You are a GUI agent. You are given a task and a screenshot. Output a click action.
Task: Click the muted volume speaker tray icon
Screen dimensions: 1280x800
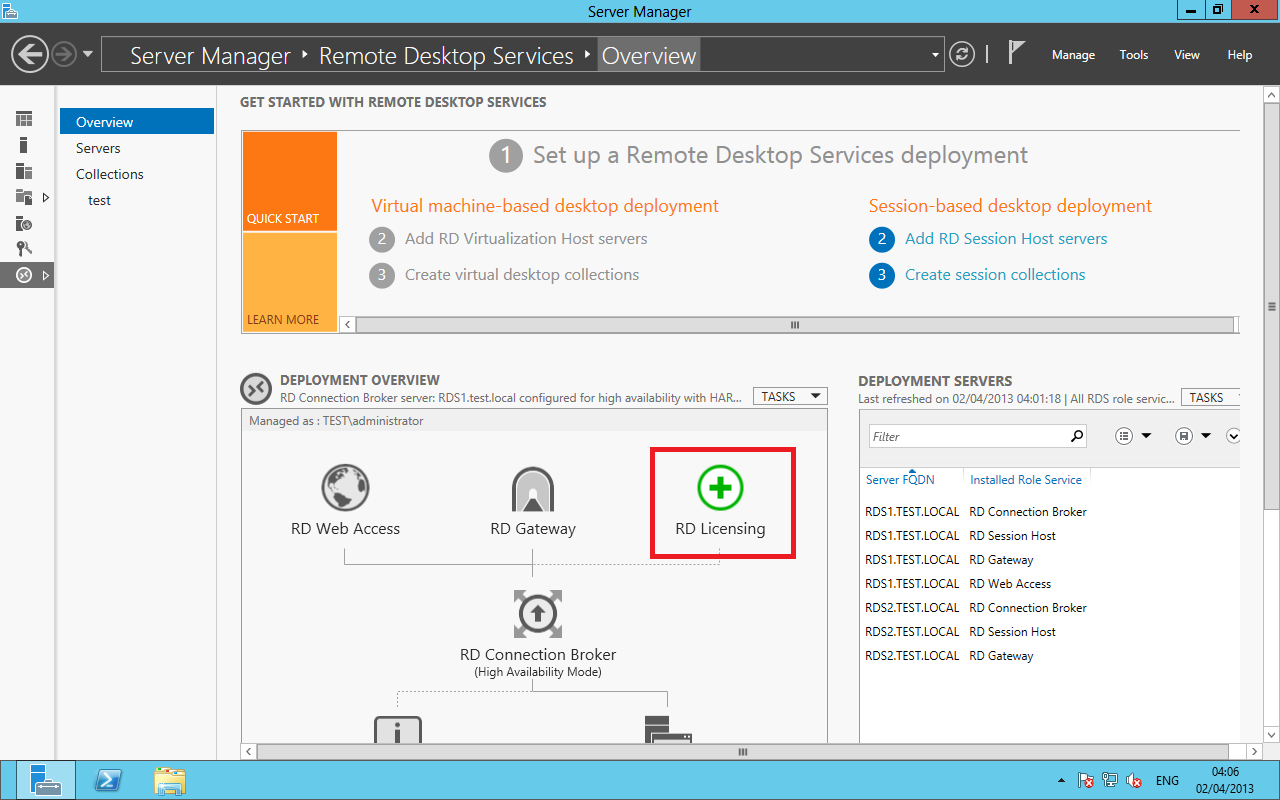(x=1134, y=780)
